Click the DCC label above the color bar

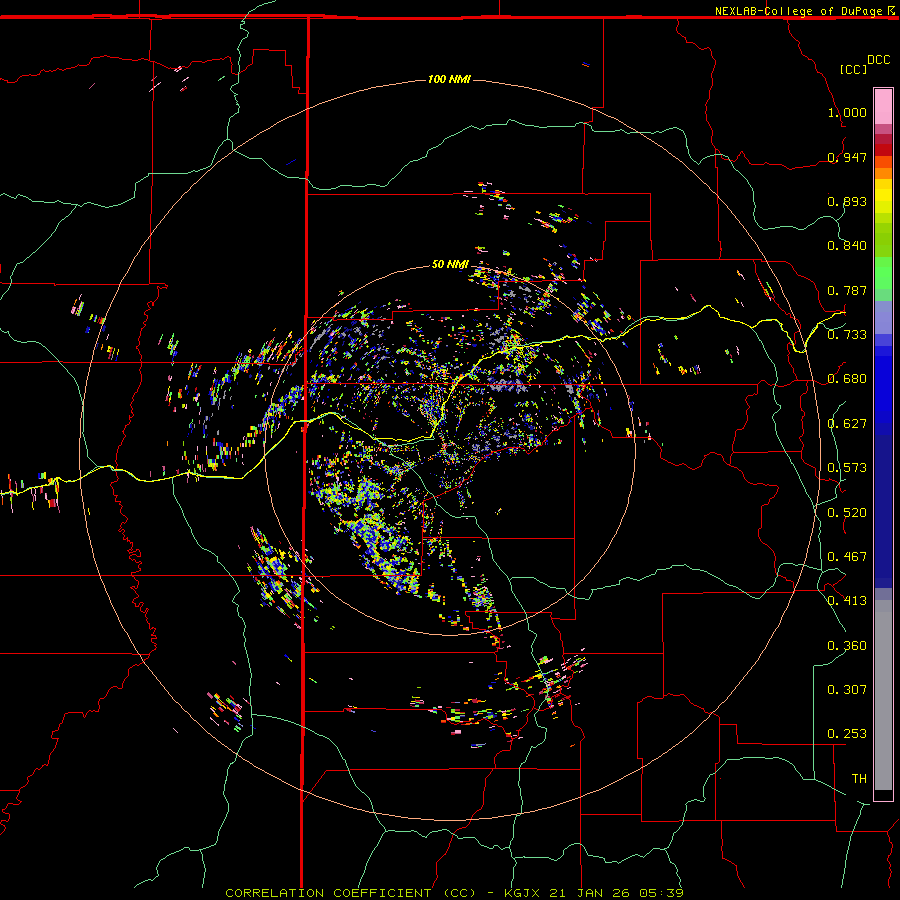point(879,60)
